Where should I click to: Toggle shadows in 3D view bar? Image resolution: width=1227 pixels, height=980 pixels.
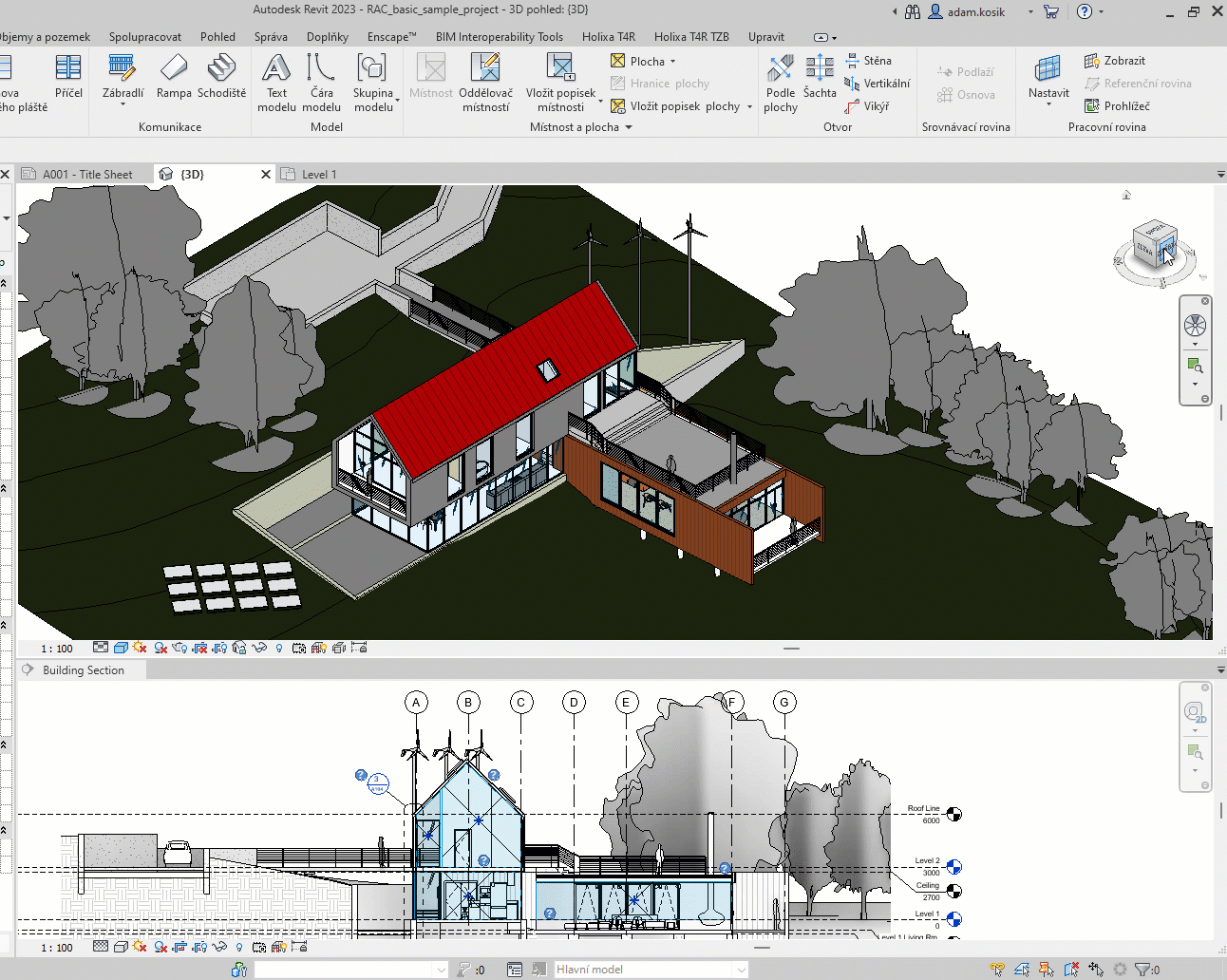coord(160,648)
